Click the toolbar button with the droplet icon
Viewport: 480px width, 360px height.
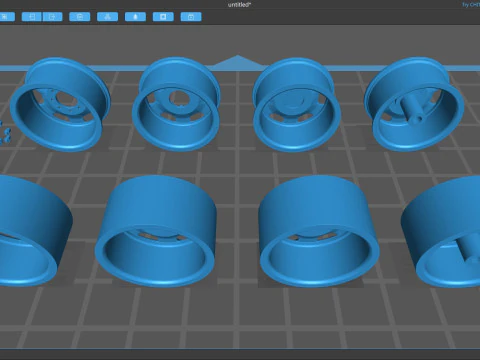(135, 17)
